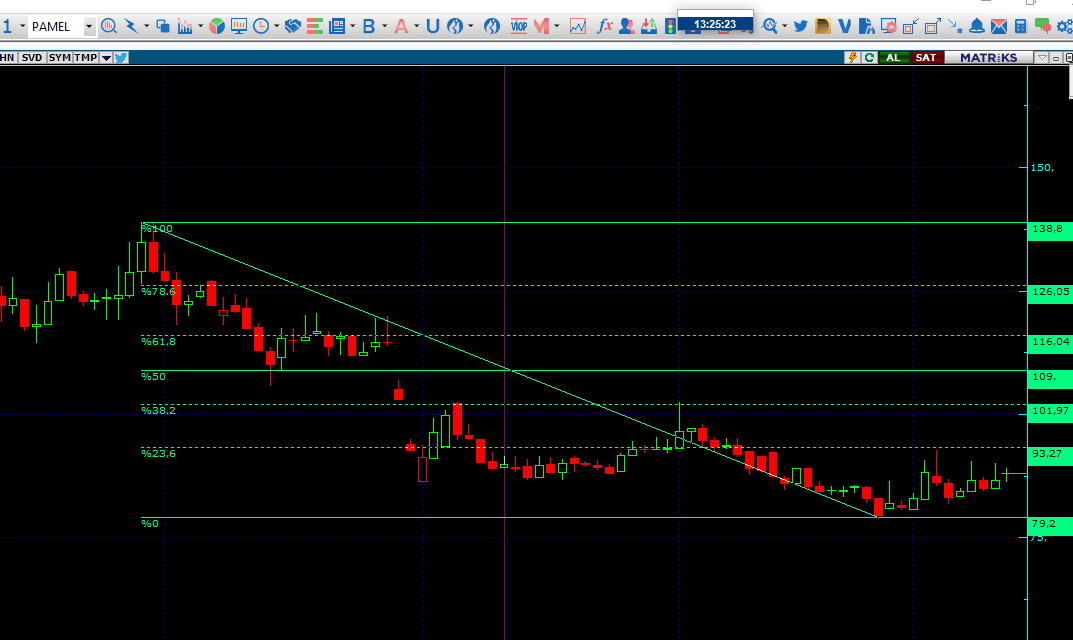Screen dimensions: 1073x640
Task: Open the dropdown arrow after TMP button
Action: tap(106, 57)
